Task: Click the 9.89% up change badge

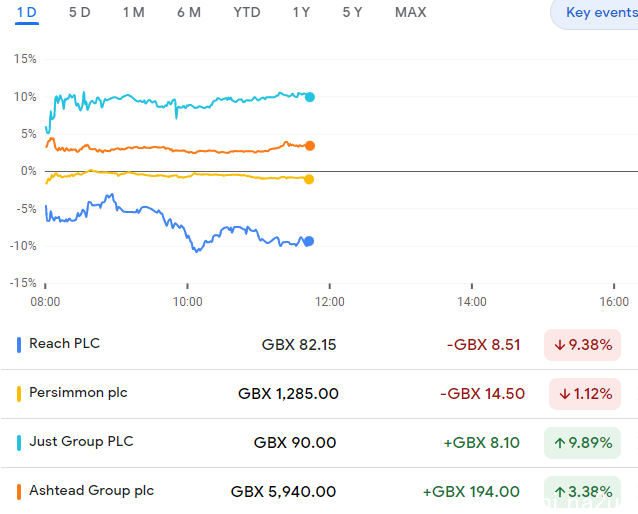Action: tap(582, 442)
